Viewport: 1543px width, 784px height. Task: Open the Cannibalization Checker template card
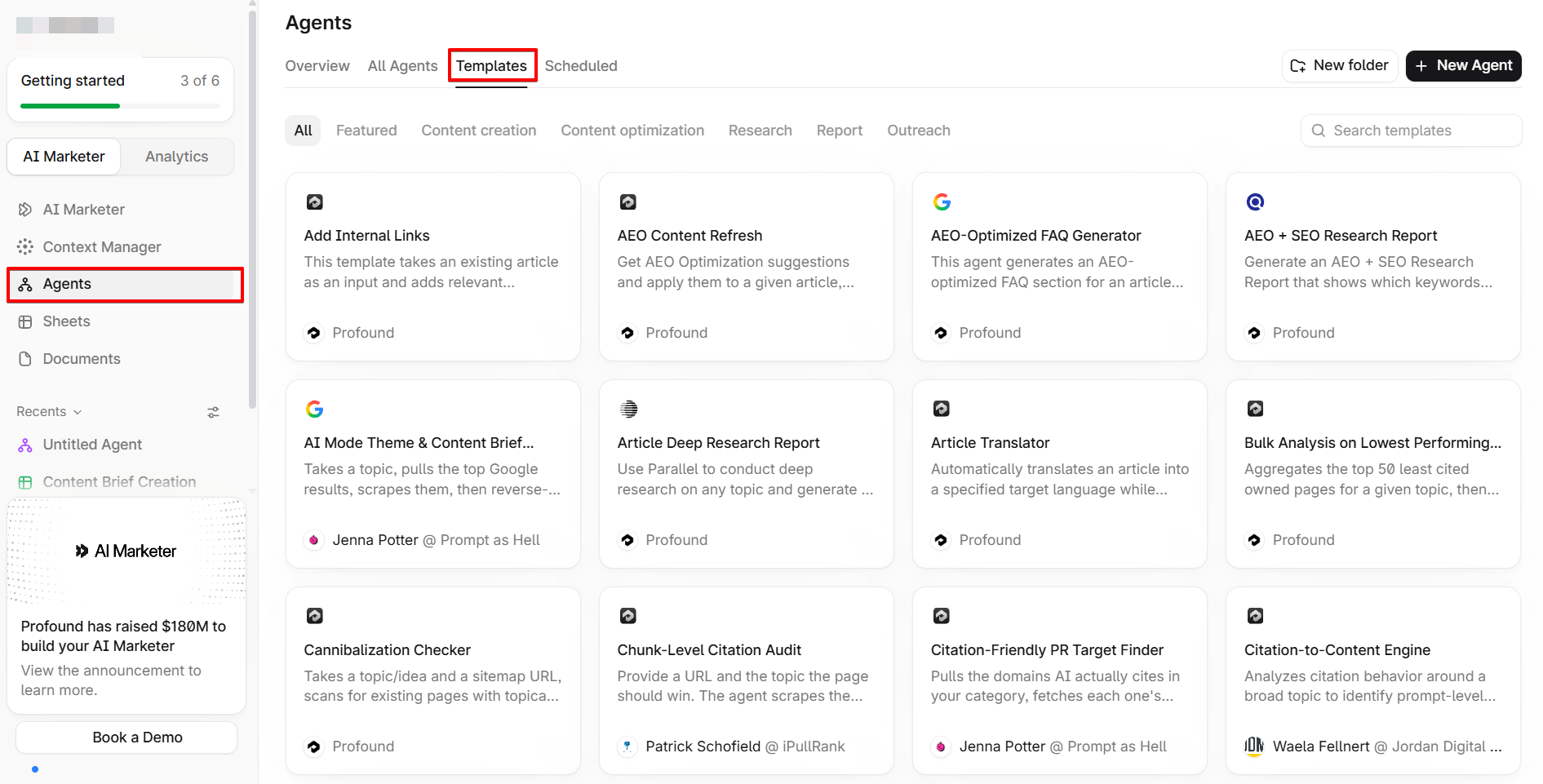(x=433, y=680)
